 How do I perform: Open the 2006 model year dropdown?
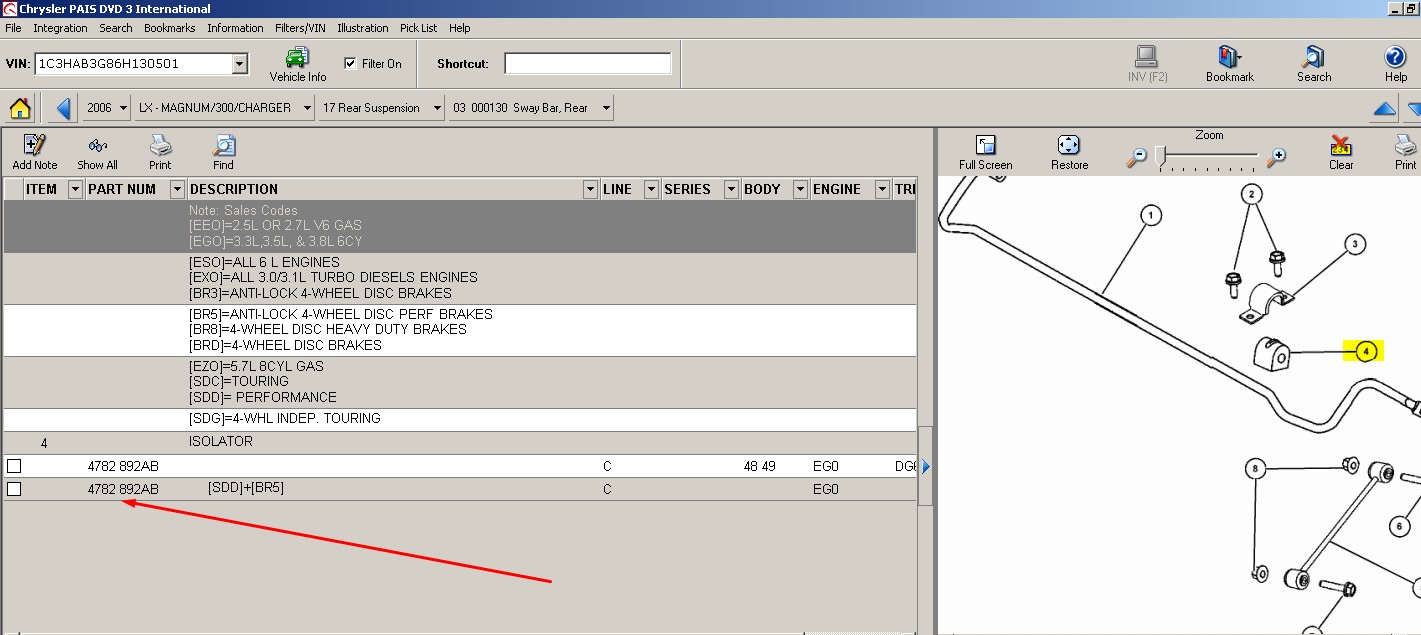click(x=123, y=108)
